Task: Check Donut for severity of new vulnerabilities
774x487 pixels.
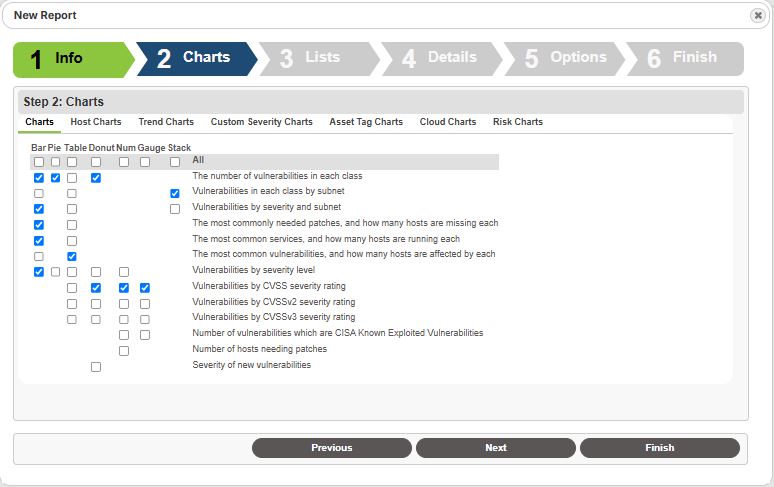Action: (x=96, y=367)
